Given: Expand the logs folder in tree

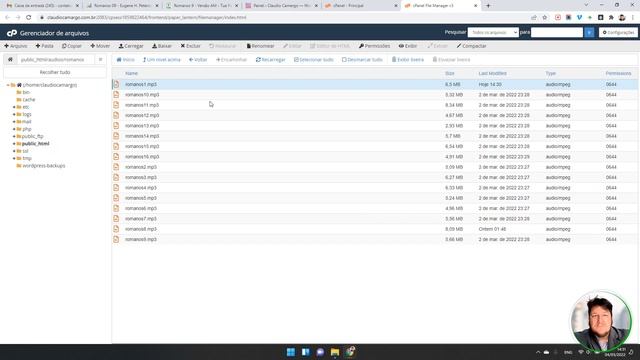Looking at the screenshot, I should (x=14, y=115).
